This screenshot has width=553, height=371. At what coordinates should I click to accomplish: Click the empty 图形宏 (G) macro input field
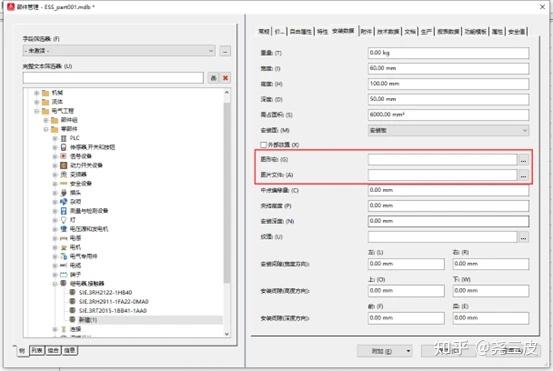pos(442,160)
